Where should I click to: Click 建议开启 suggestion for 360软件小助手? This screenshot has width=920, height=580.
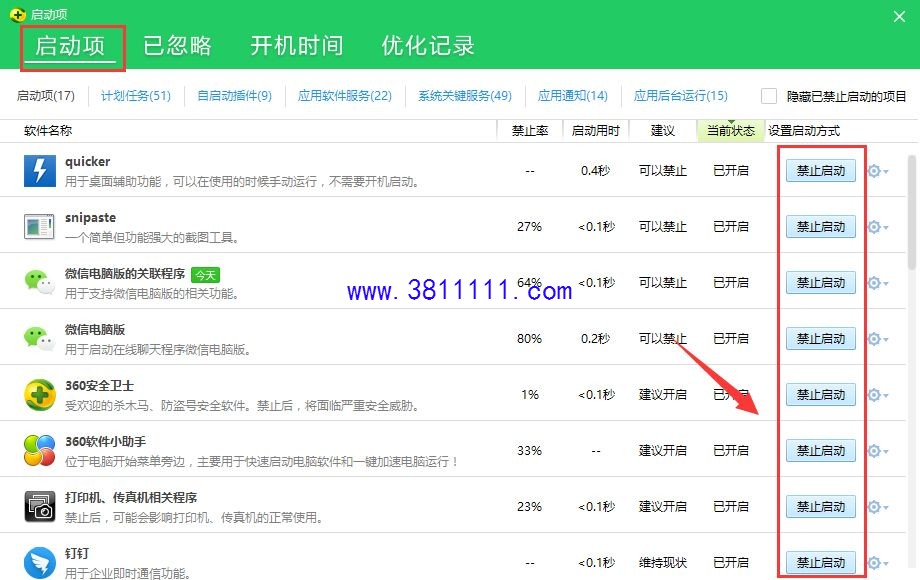pyautogui.click(x=662, y=450)
